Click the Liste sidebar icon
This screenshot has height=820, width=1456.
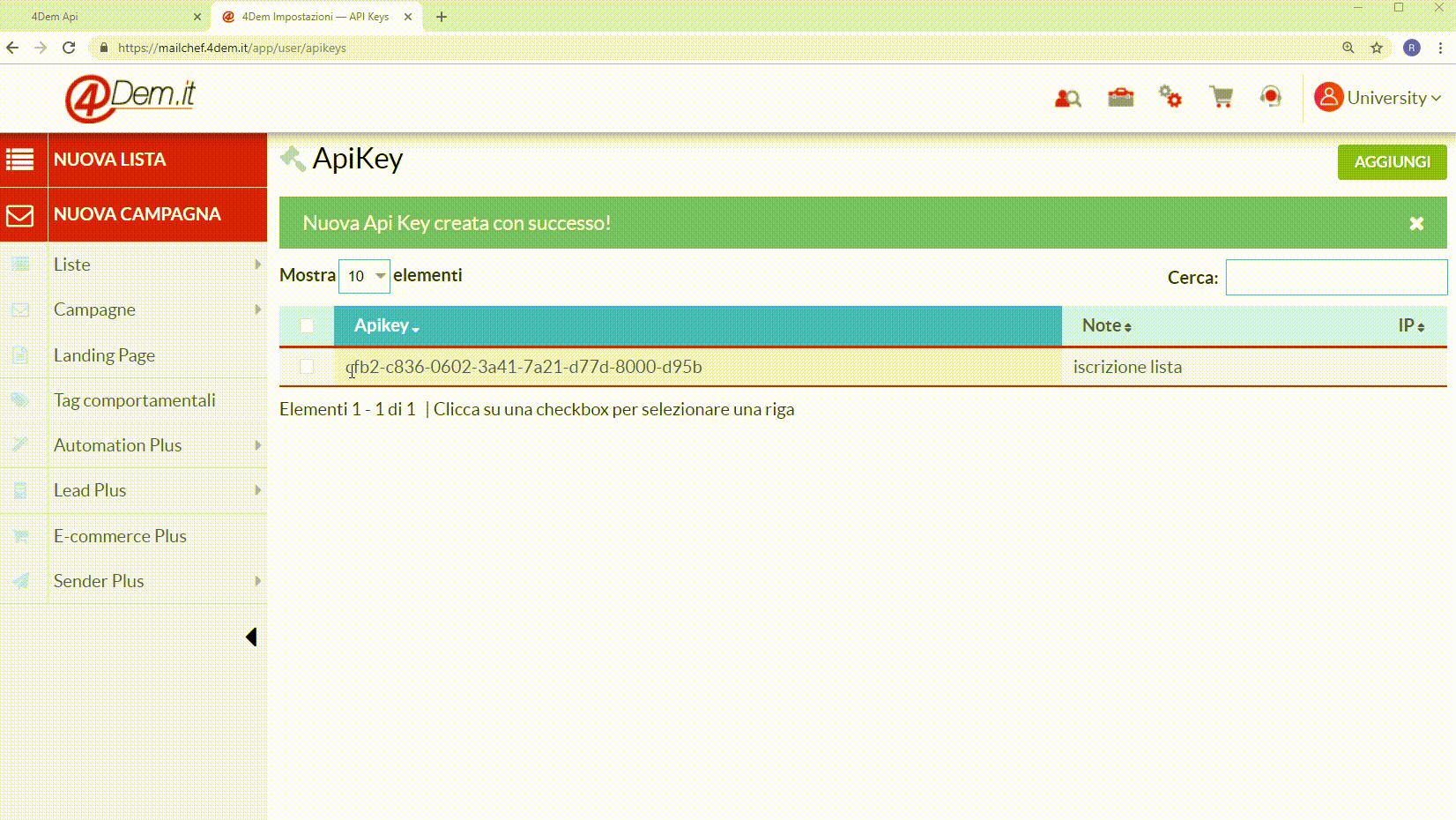[x=20, y=265]
